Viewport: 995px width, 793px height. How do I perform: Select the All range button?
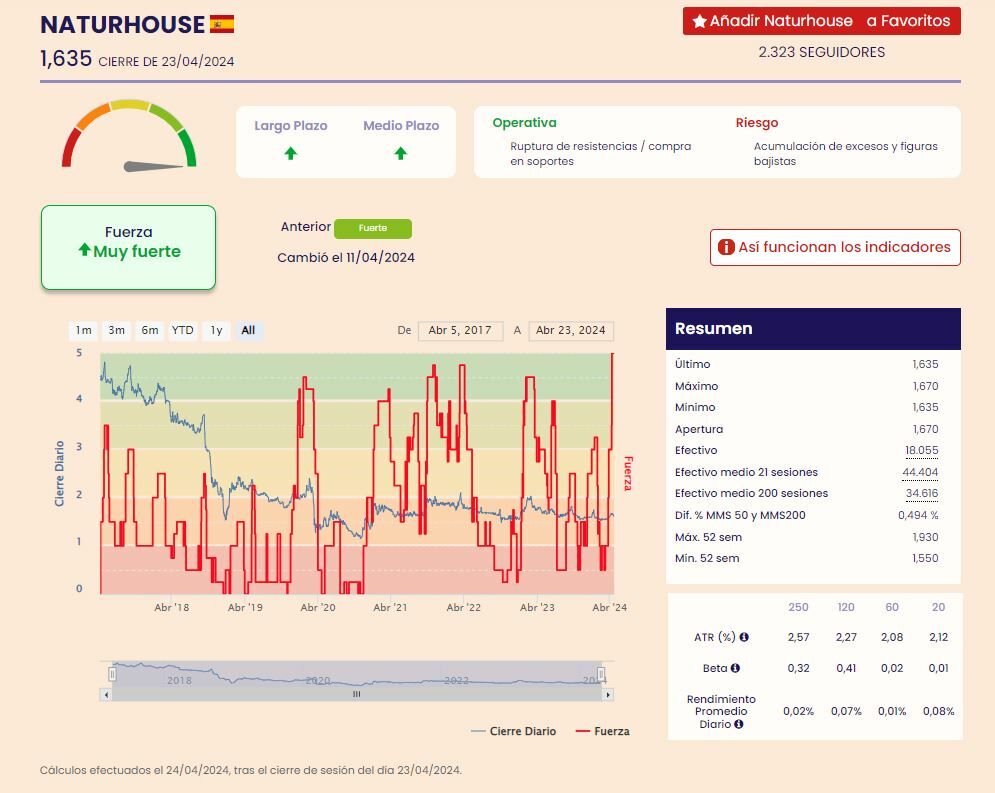click(248, 330)
